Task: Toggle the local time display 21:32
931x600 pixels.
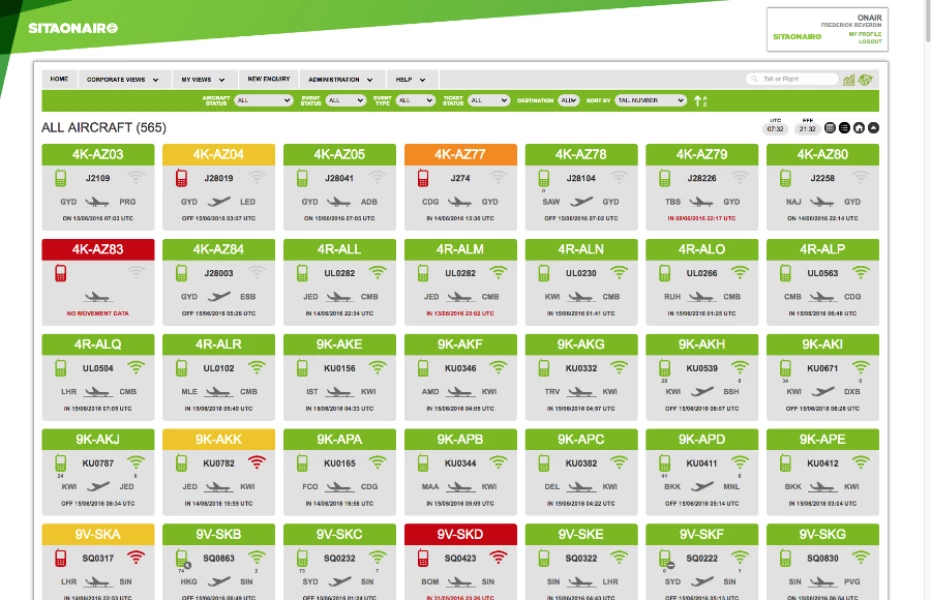Action: pyautogui.click(x=807, y=128)
